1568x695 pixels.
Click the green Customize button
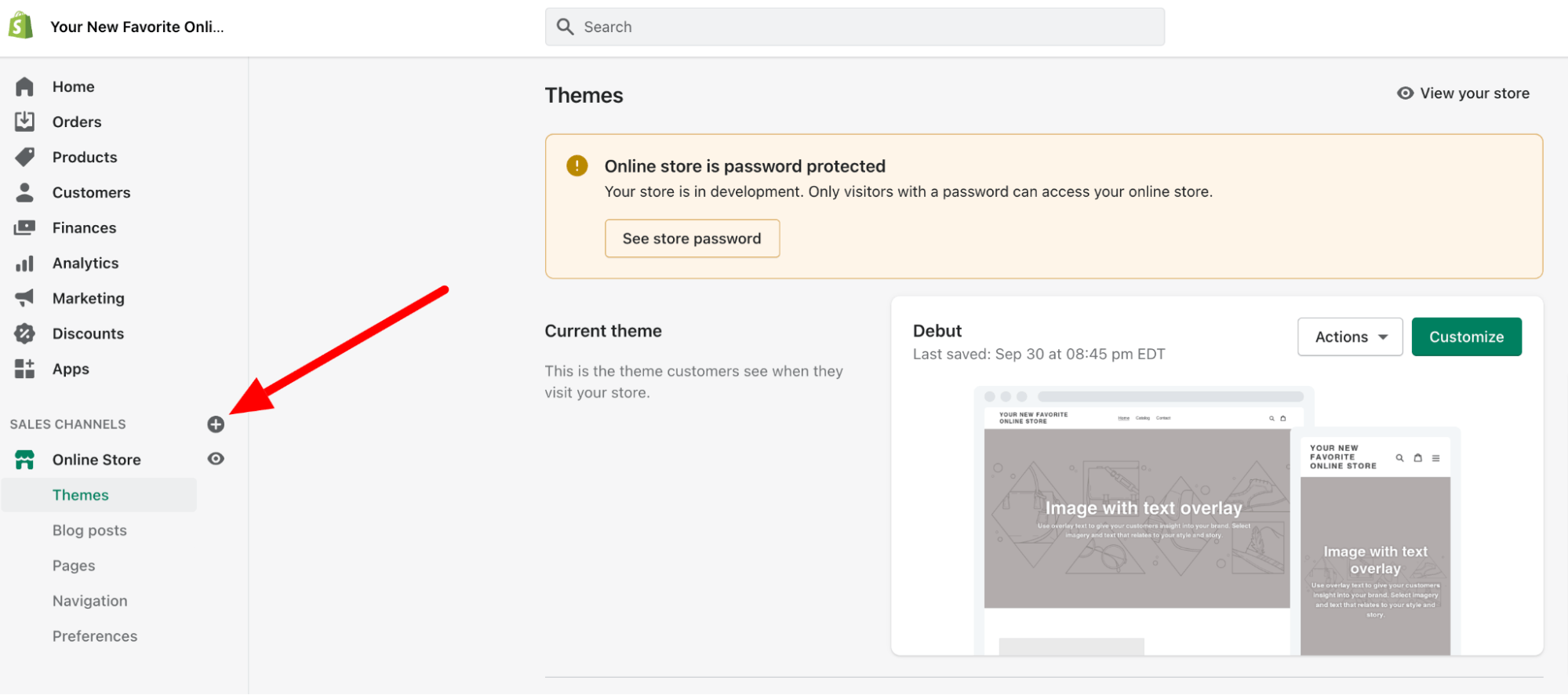(x=1466, y=337)
